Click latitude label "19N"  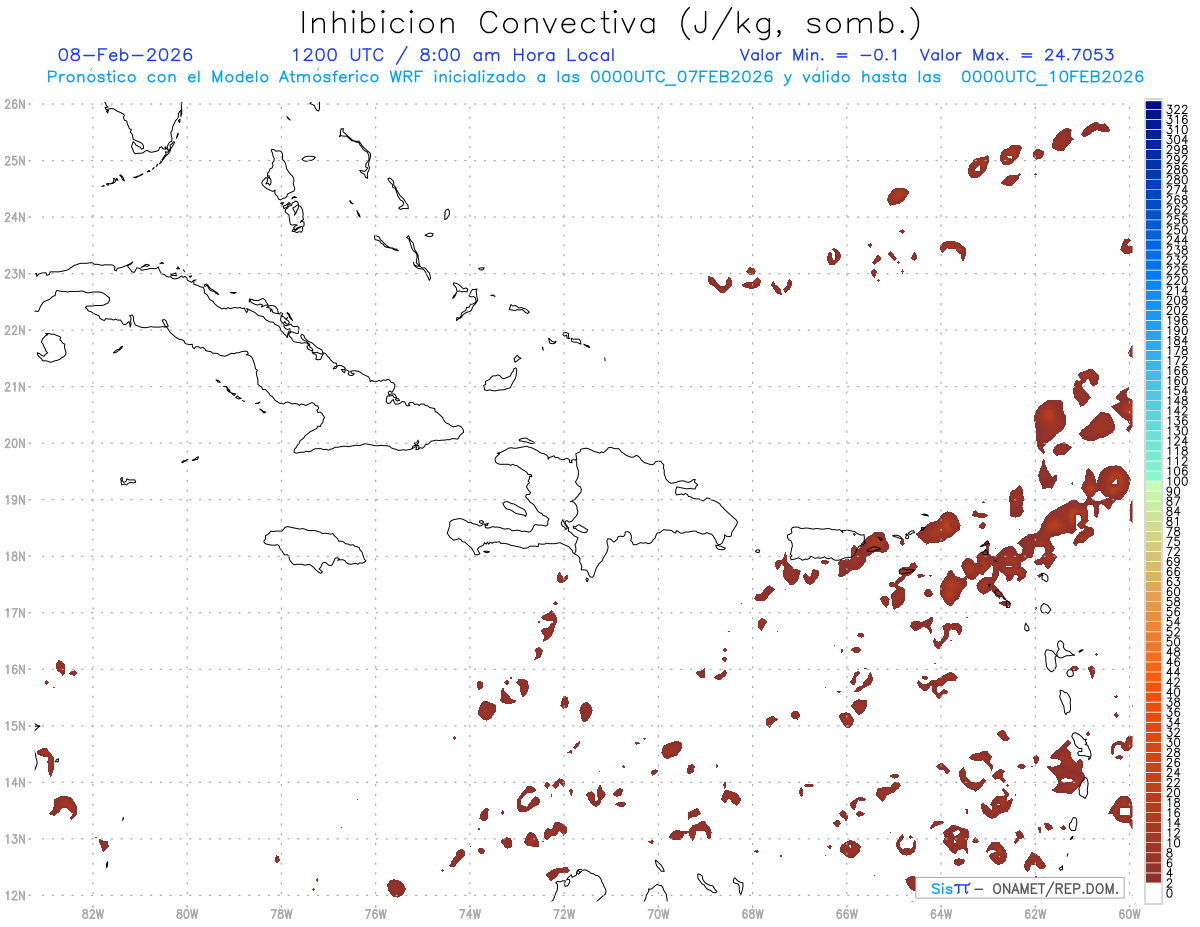(15, 499)
